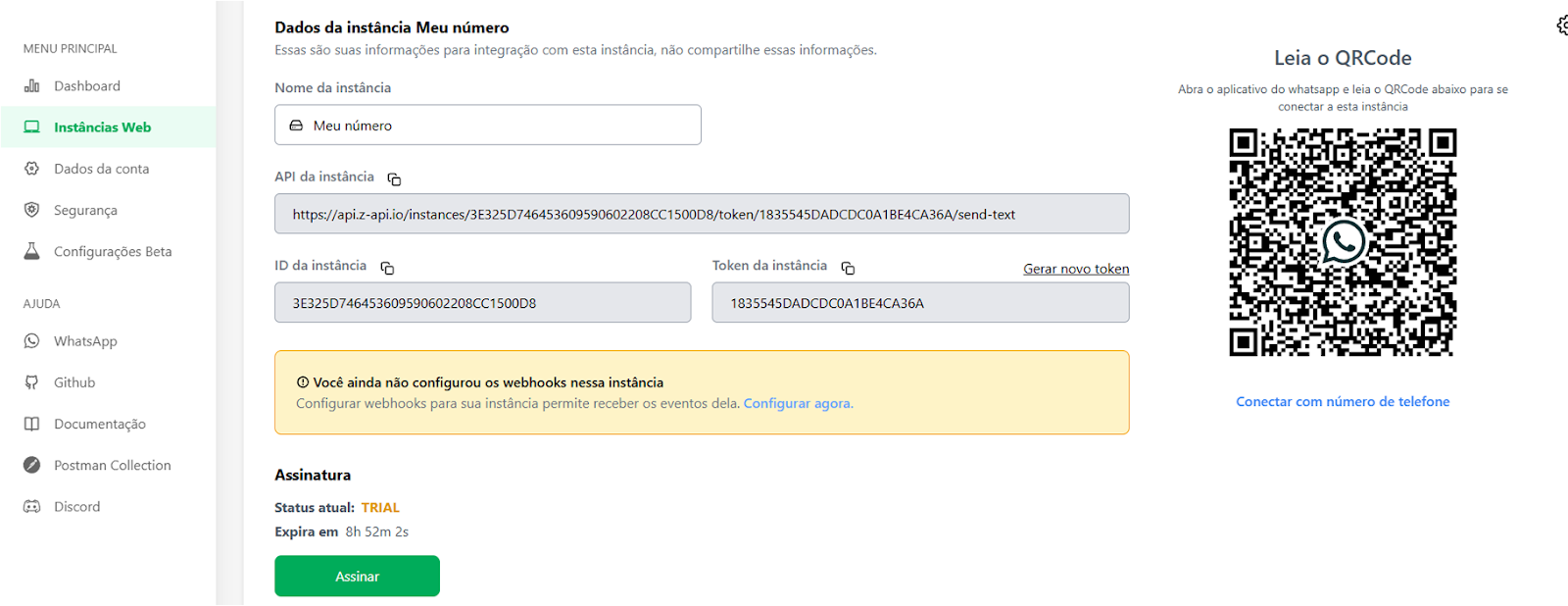
Task: Click the AJUDA section label
Action: tap(42, 304)
